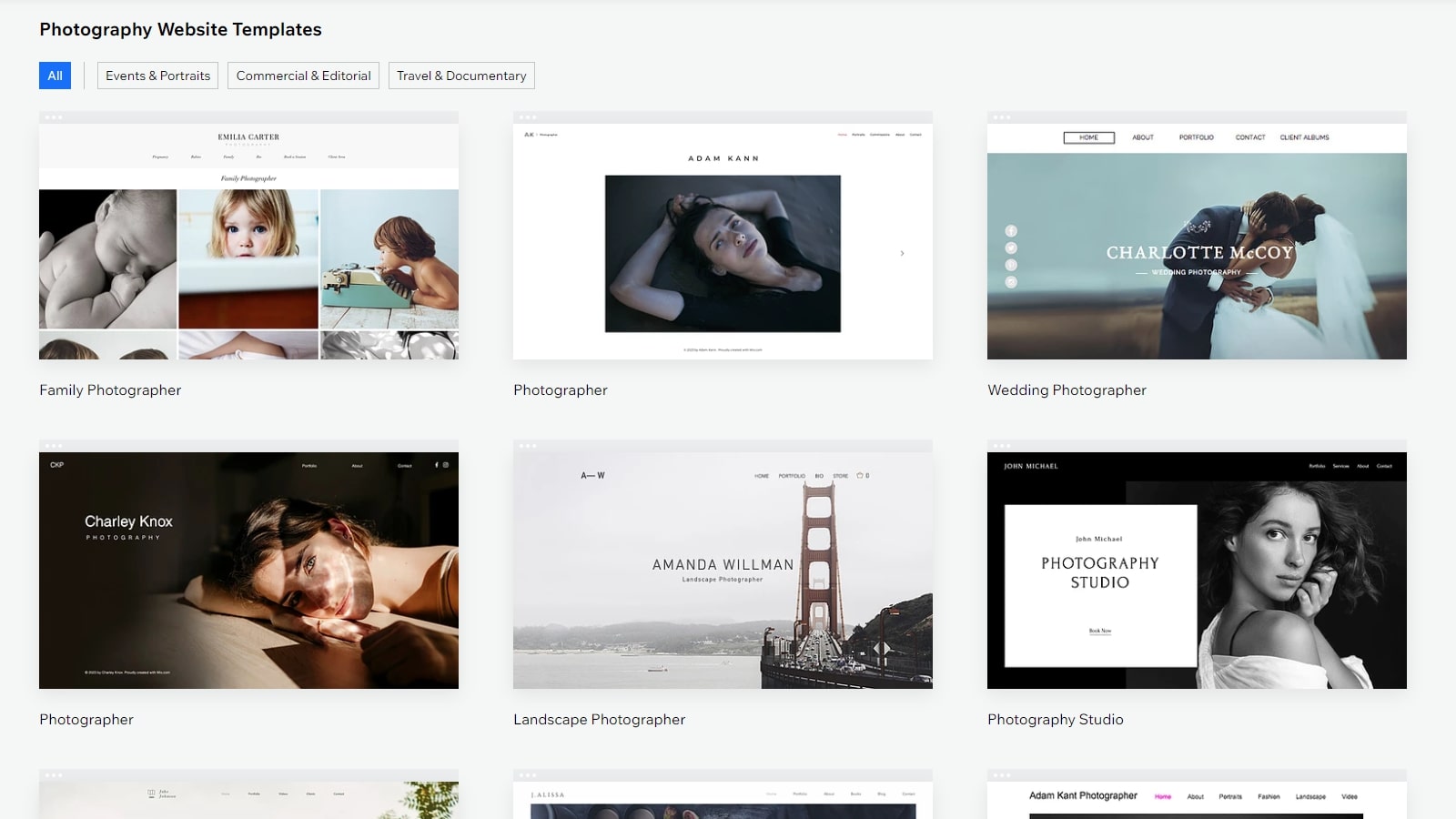Click Home in Adam Kant Photographer preview
Screen dimensions: 1456x819
[x=1162, y=796]
